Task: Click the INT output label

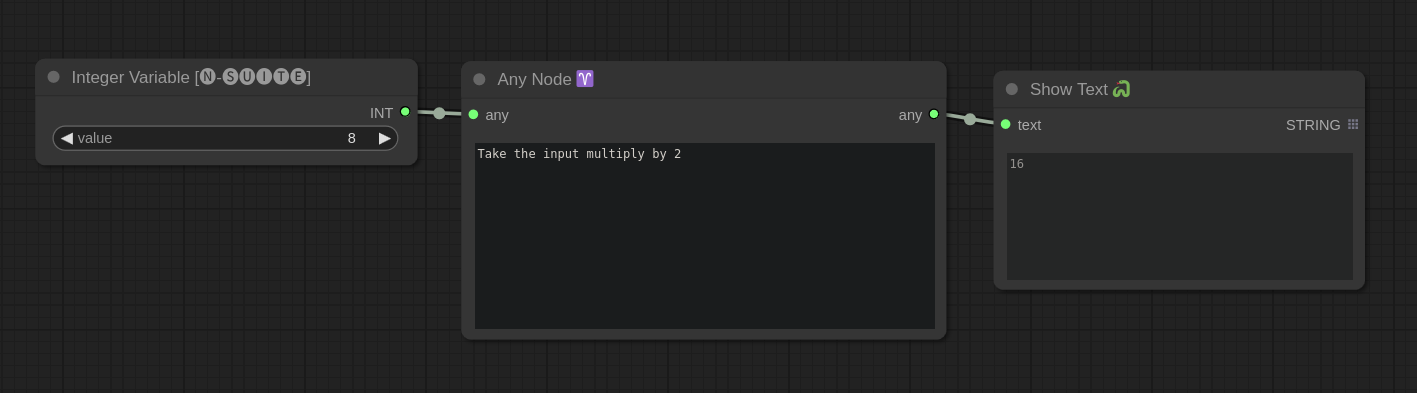Action: coord(382,113)
